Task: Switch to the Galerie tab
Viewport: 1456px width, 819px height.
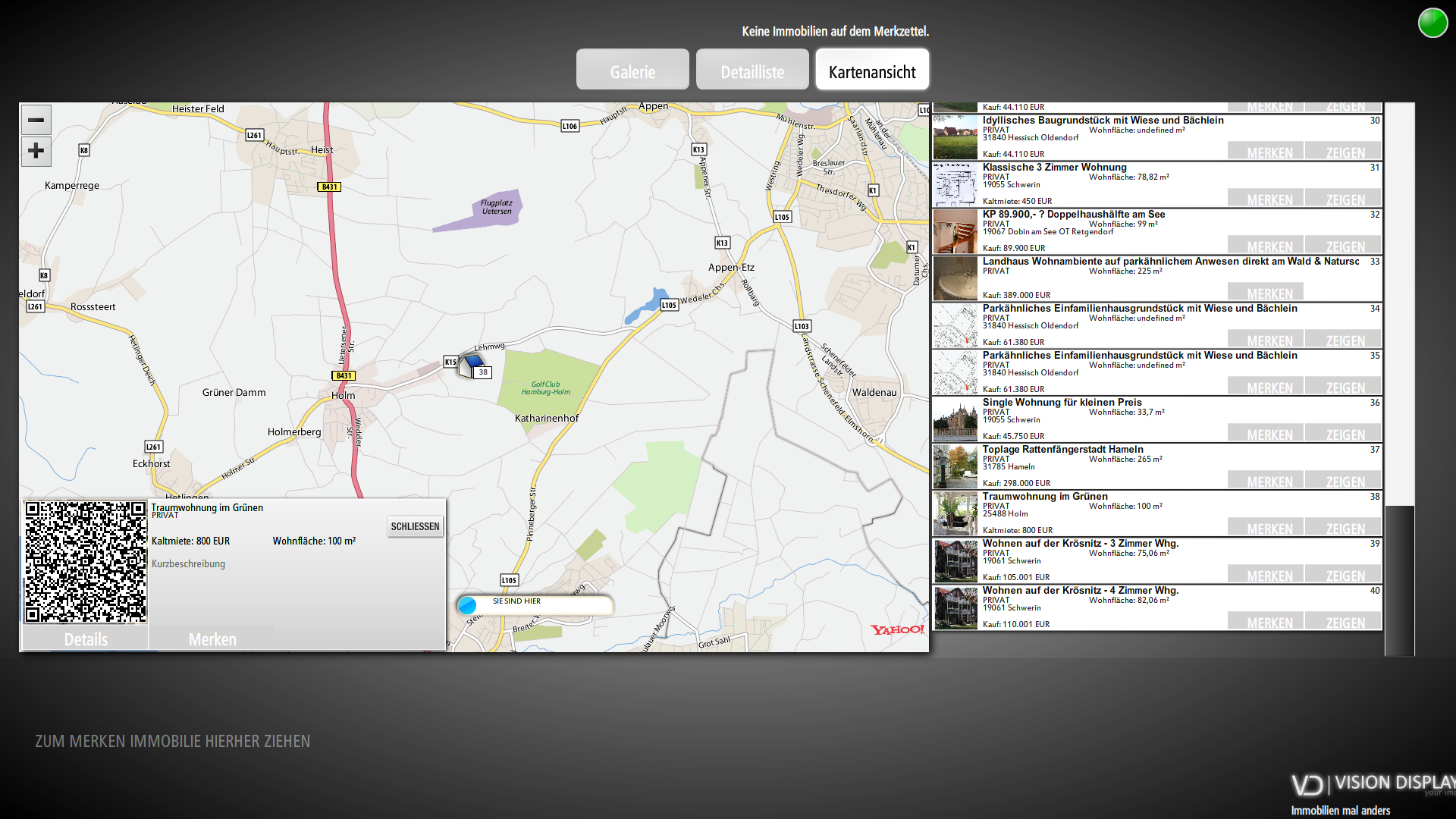Action: click(x=632, y=71)
